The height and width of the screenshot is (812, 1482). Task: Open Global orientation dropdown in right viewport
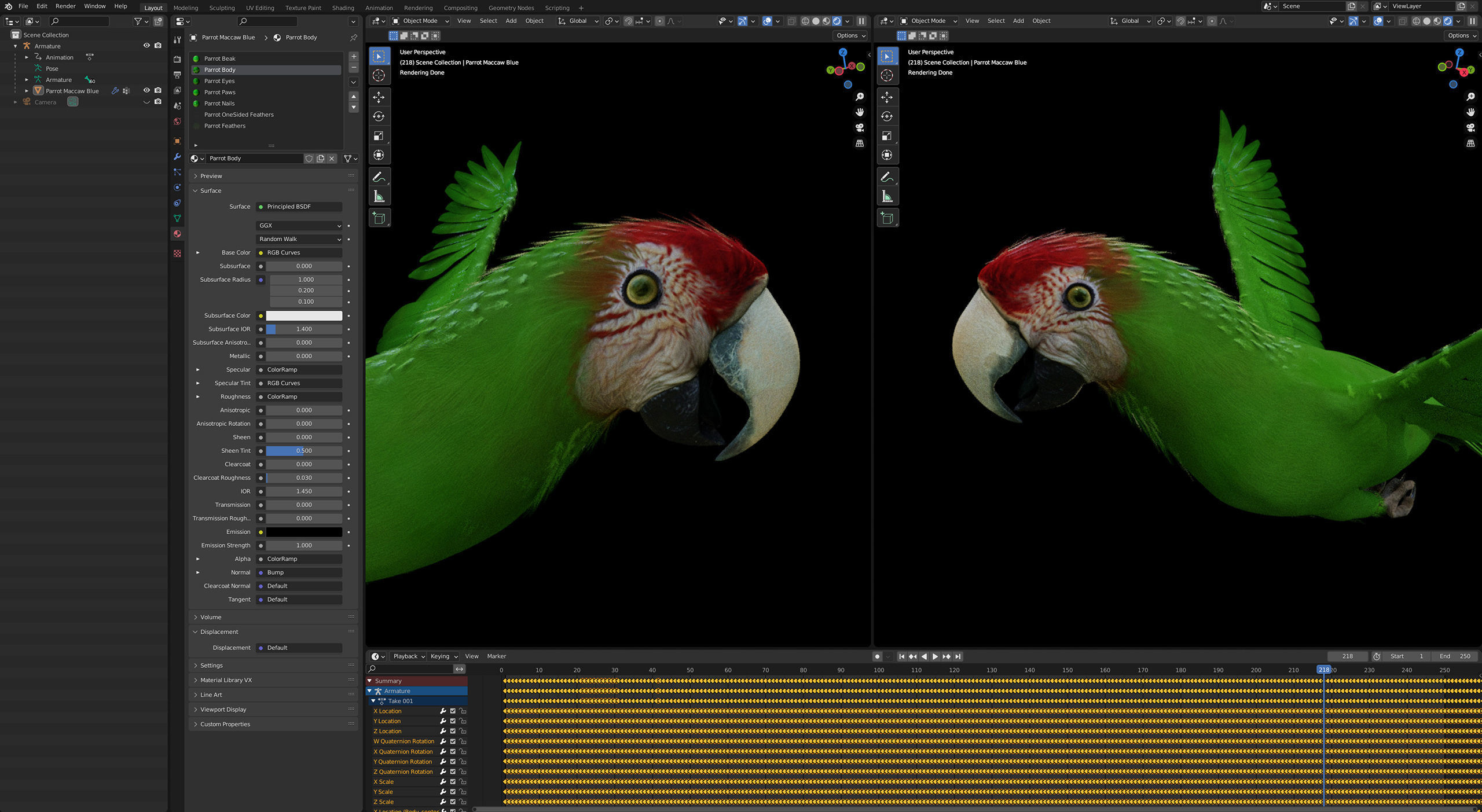click(1130, 21)
